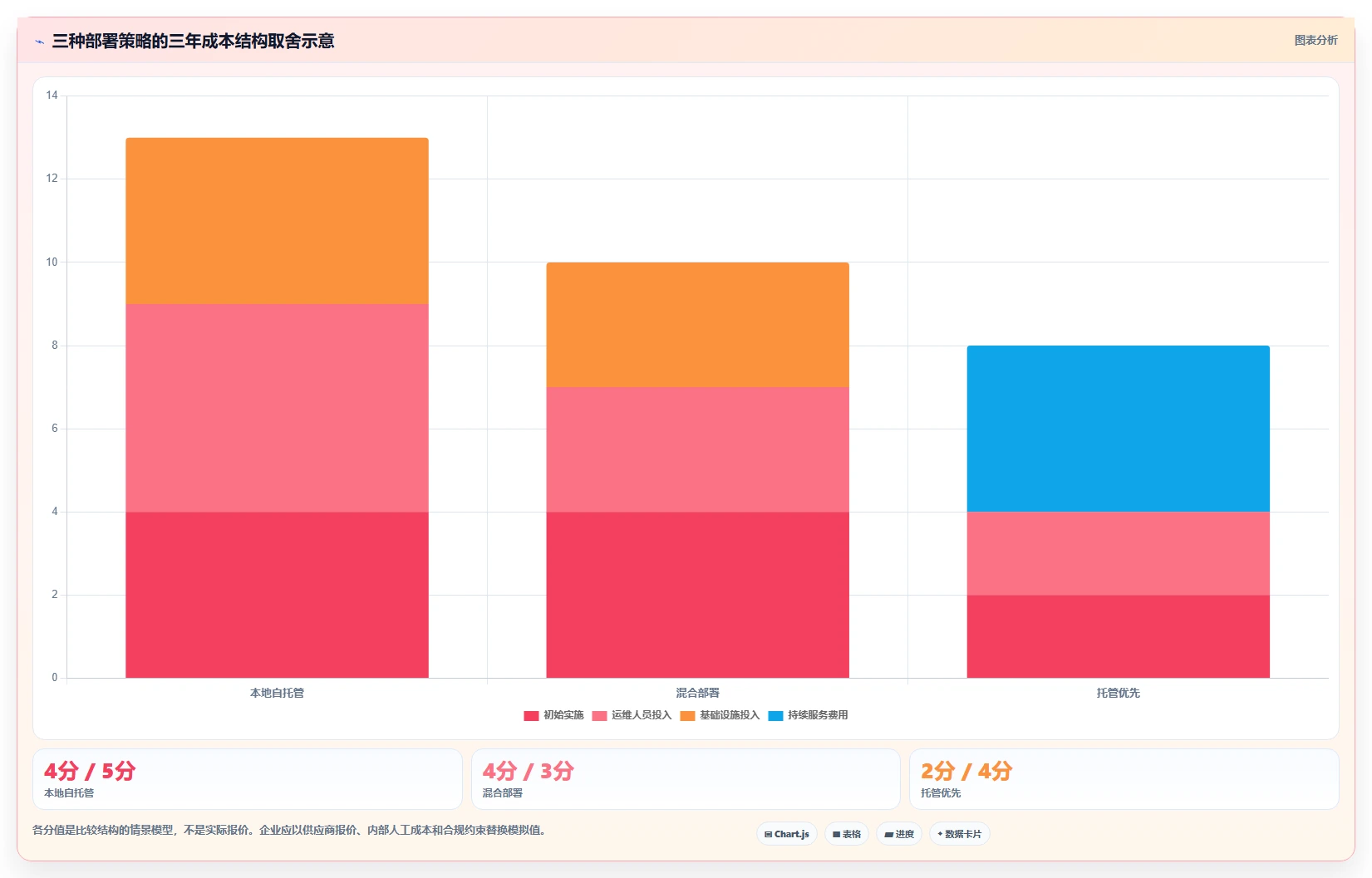The height and width of the screenshot is (878, 1372).
Task: Toggle the 持续服务费用 legend label
Action: point(818,715)
